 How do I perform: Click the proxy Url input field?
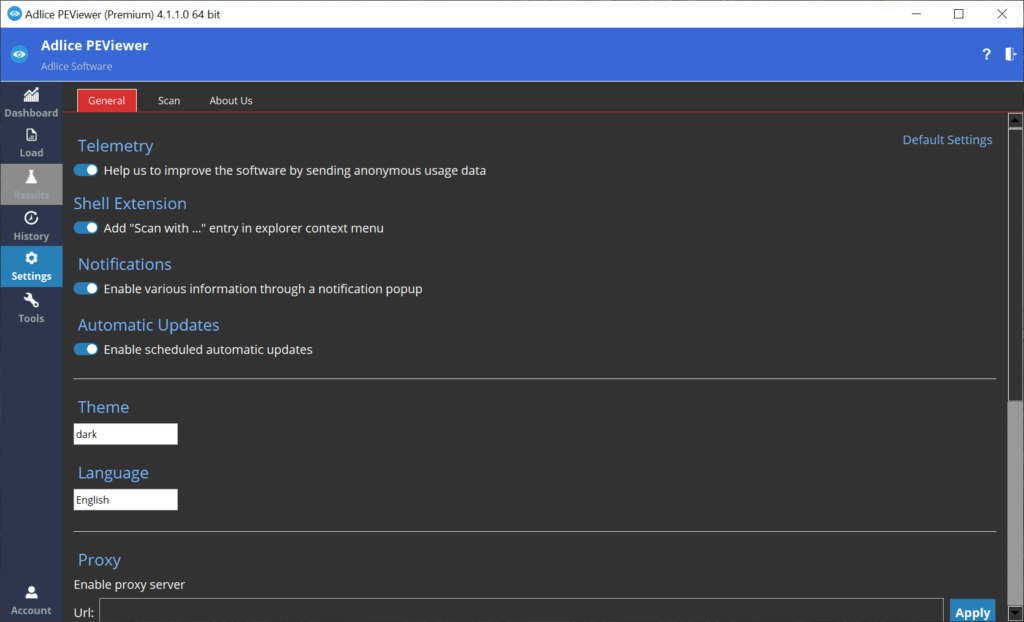[520, 611]
